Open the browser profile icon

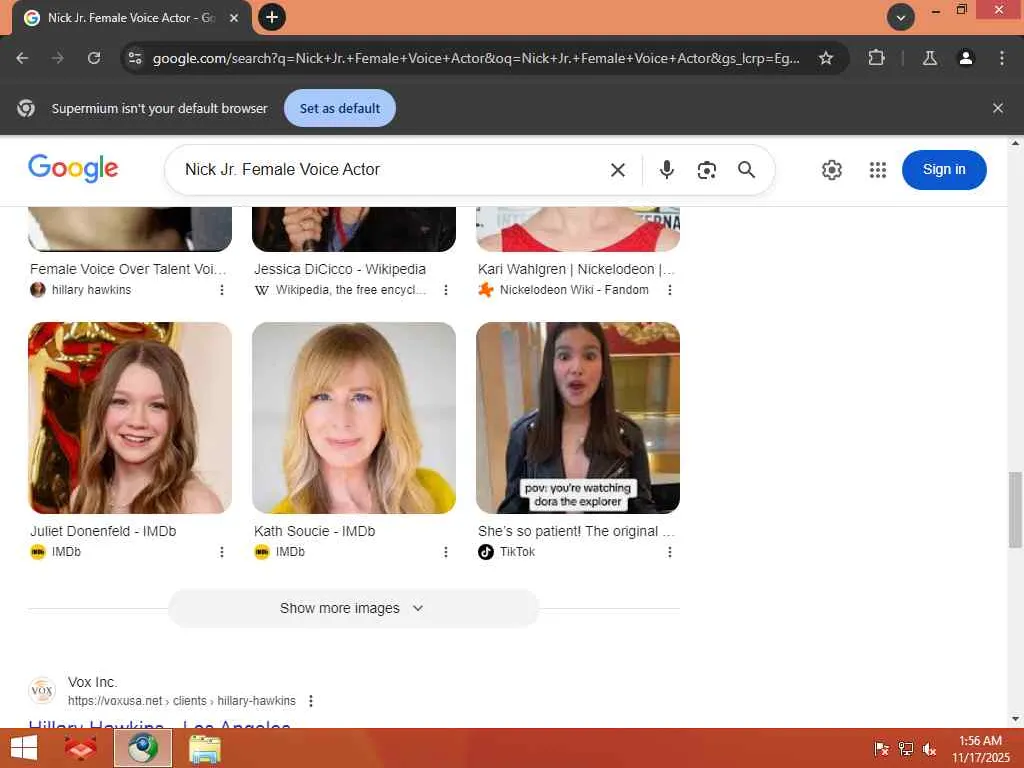[x=966, y=58]
